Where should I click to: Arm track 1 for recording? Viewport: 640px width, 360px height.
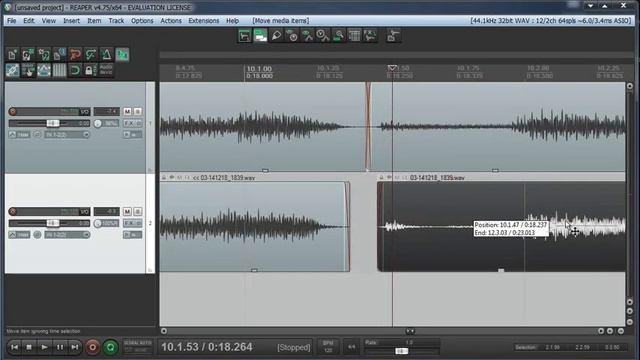pos(13,111)
